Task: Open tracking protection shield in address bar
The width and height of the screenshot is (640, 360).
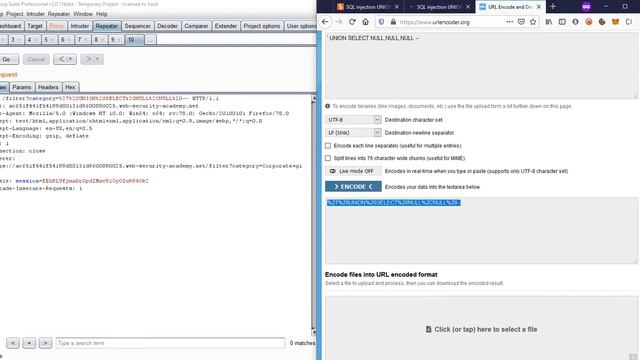Action: point(381,22)
